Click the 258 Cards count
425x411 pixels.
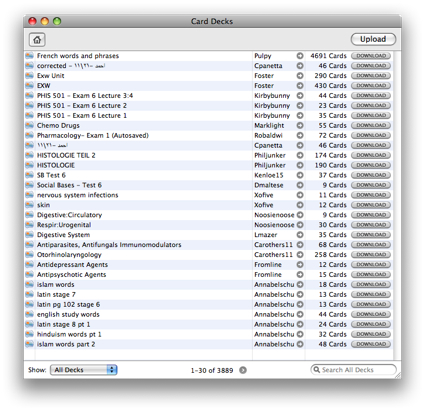pos(330,255)
